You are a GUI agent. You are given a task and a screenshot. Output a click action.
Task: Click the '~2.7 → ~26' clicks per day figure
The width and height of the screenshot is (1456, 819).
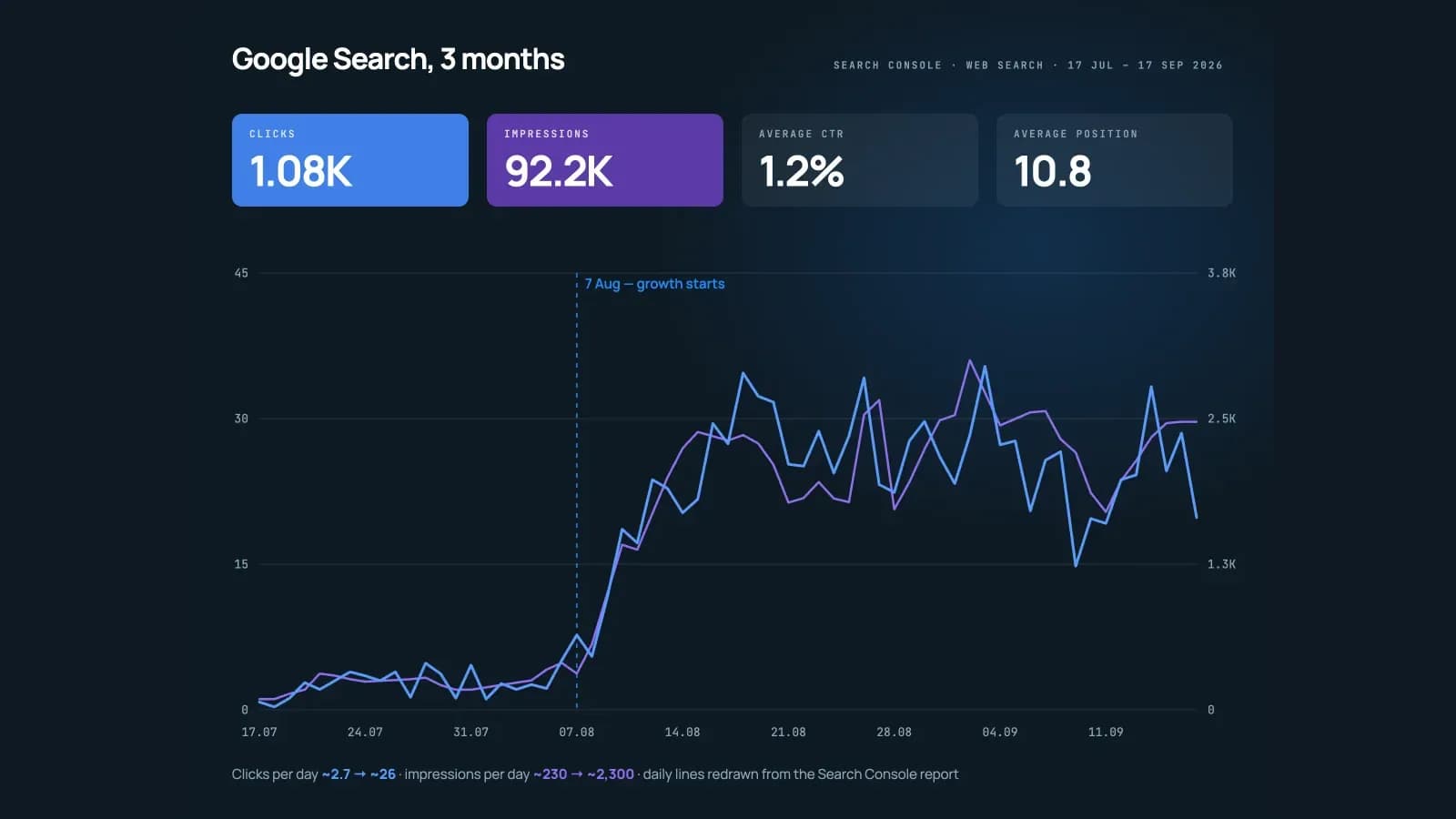pos(359,774)
